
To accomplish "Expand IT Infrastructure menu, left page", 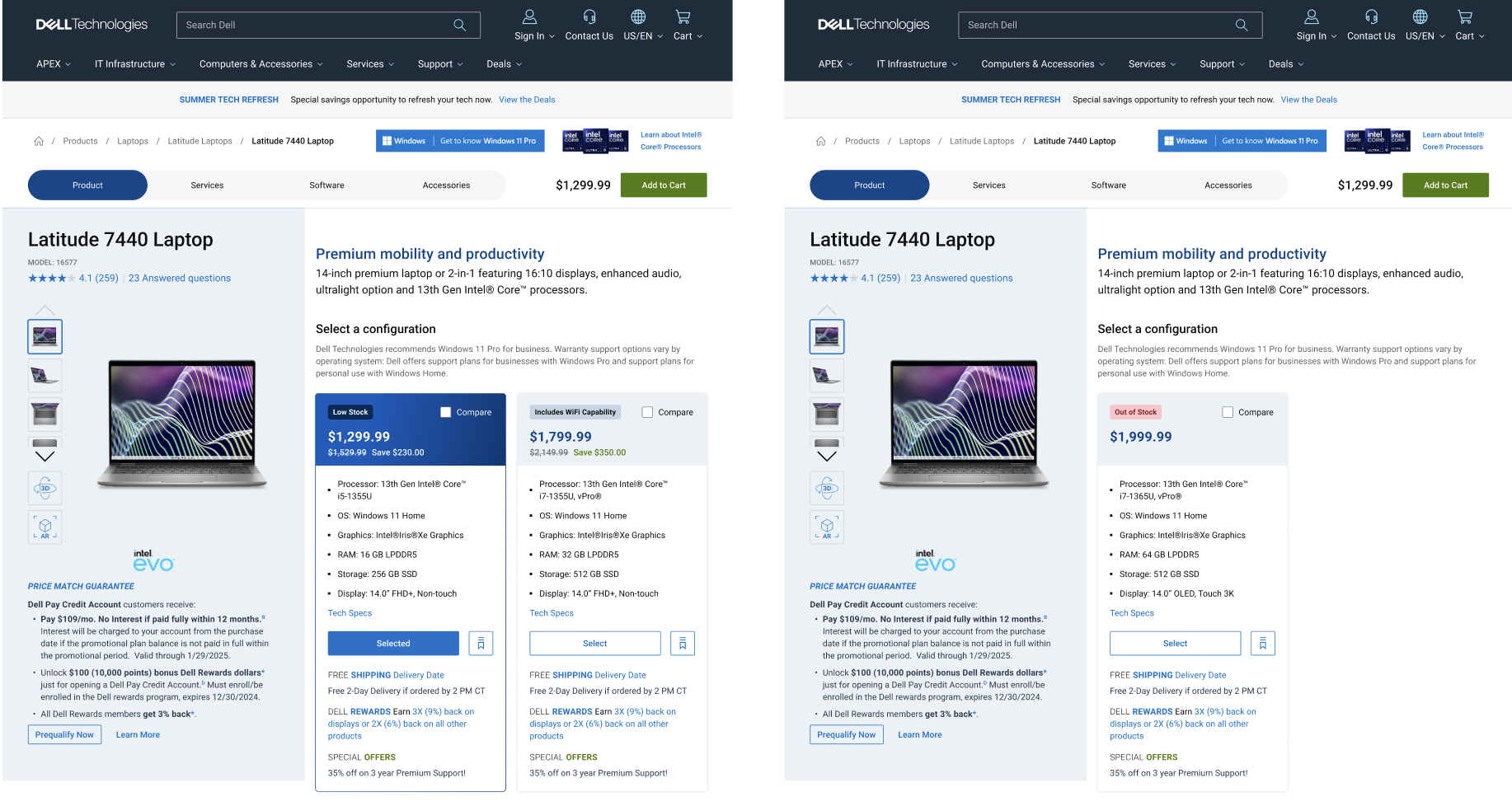I will point(135,64).
